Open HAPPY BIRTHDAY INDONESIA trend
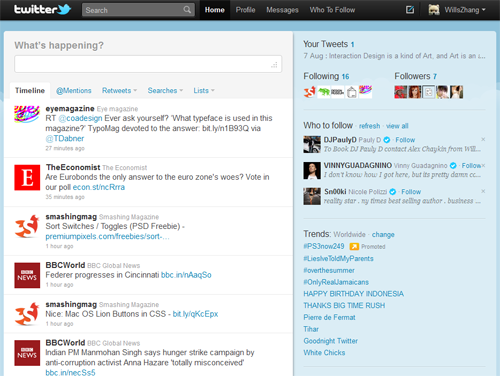The image size is (500, 376). pyautogui.click(x=353, y=294)
